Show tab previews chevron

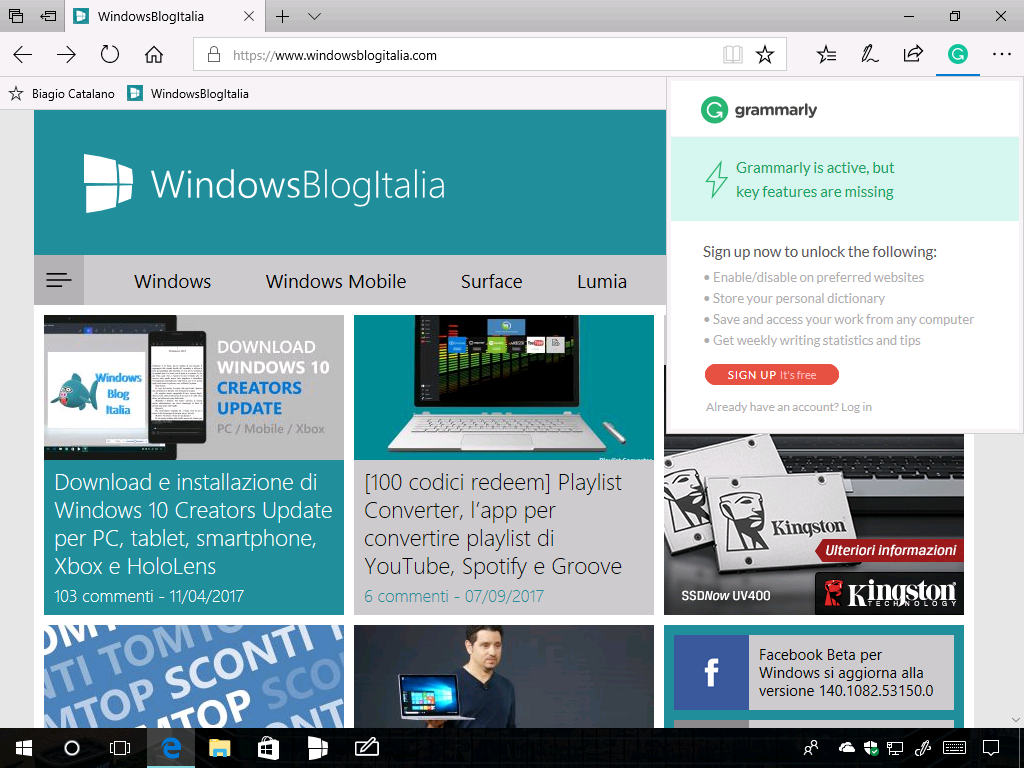[314, 16]
